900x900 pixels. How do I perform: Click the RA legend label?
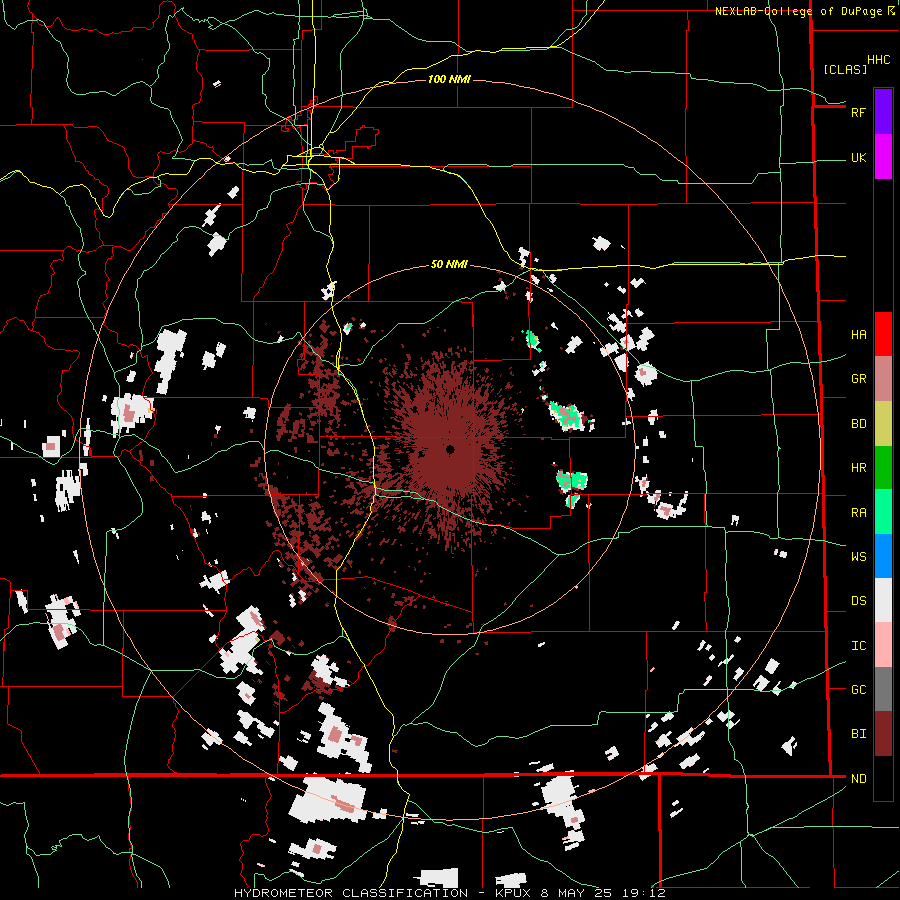858,513
